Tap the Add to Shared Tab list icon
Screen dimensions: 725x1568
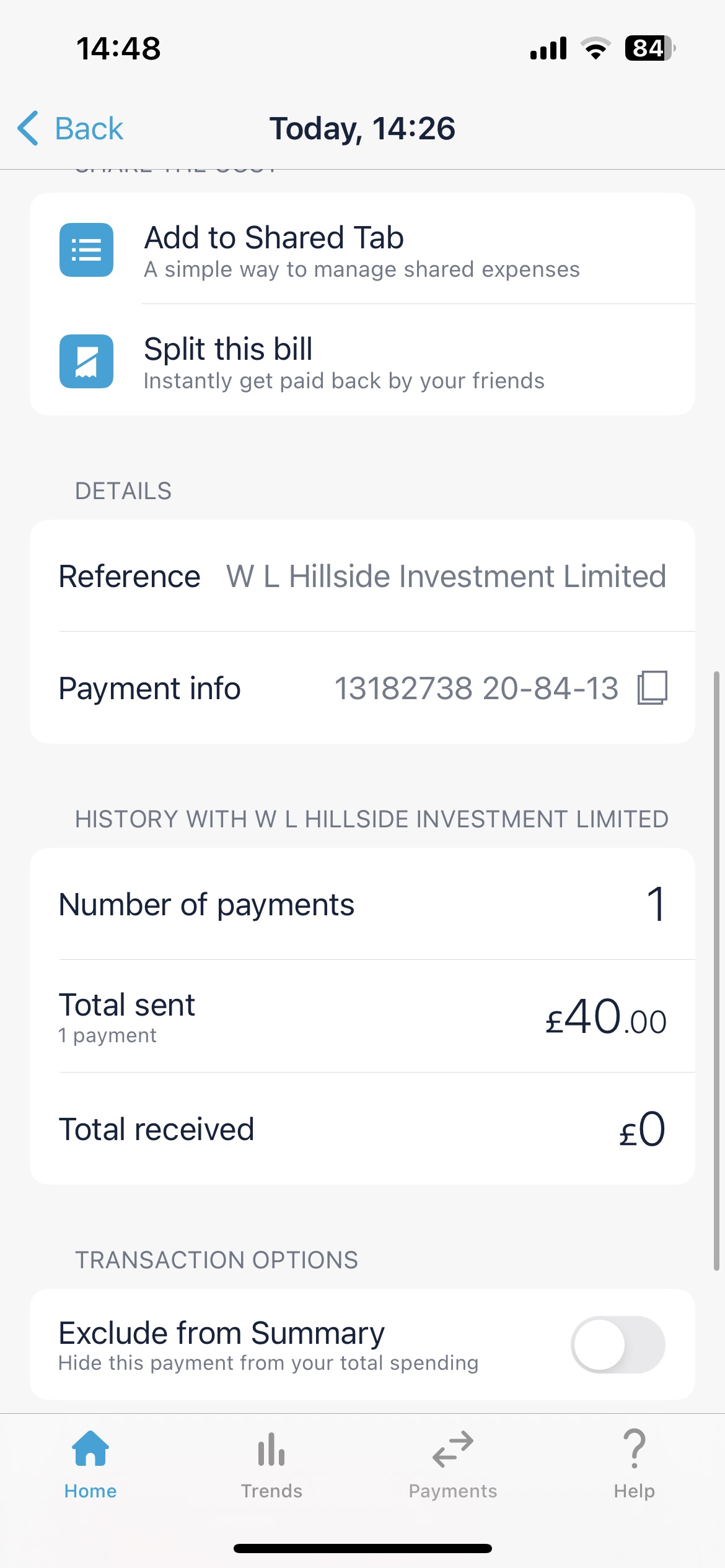click(86, 250)
